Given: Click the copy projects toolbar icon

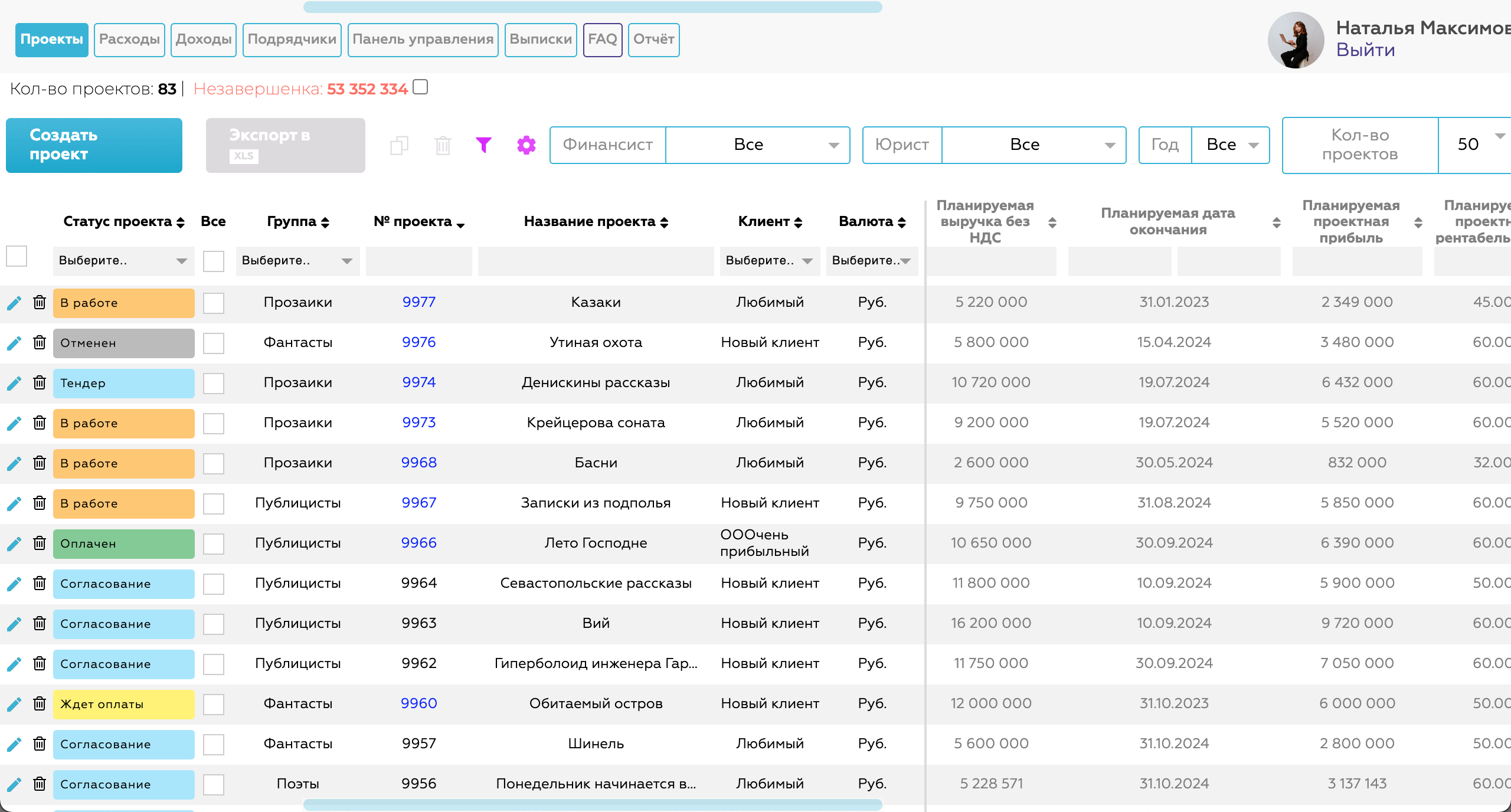Looking at the screenshot, I should click(x=400, y=145).
